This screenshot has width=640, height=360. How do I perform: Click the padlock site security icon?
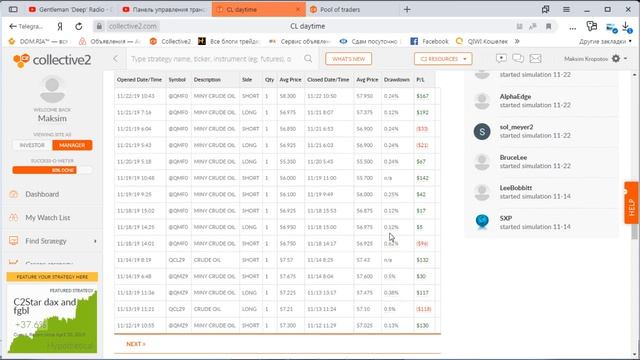click(x=99, y=26)
